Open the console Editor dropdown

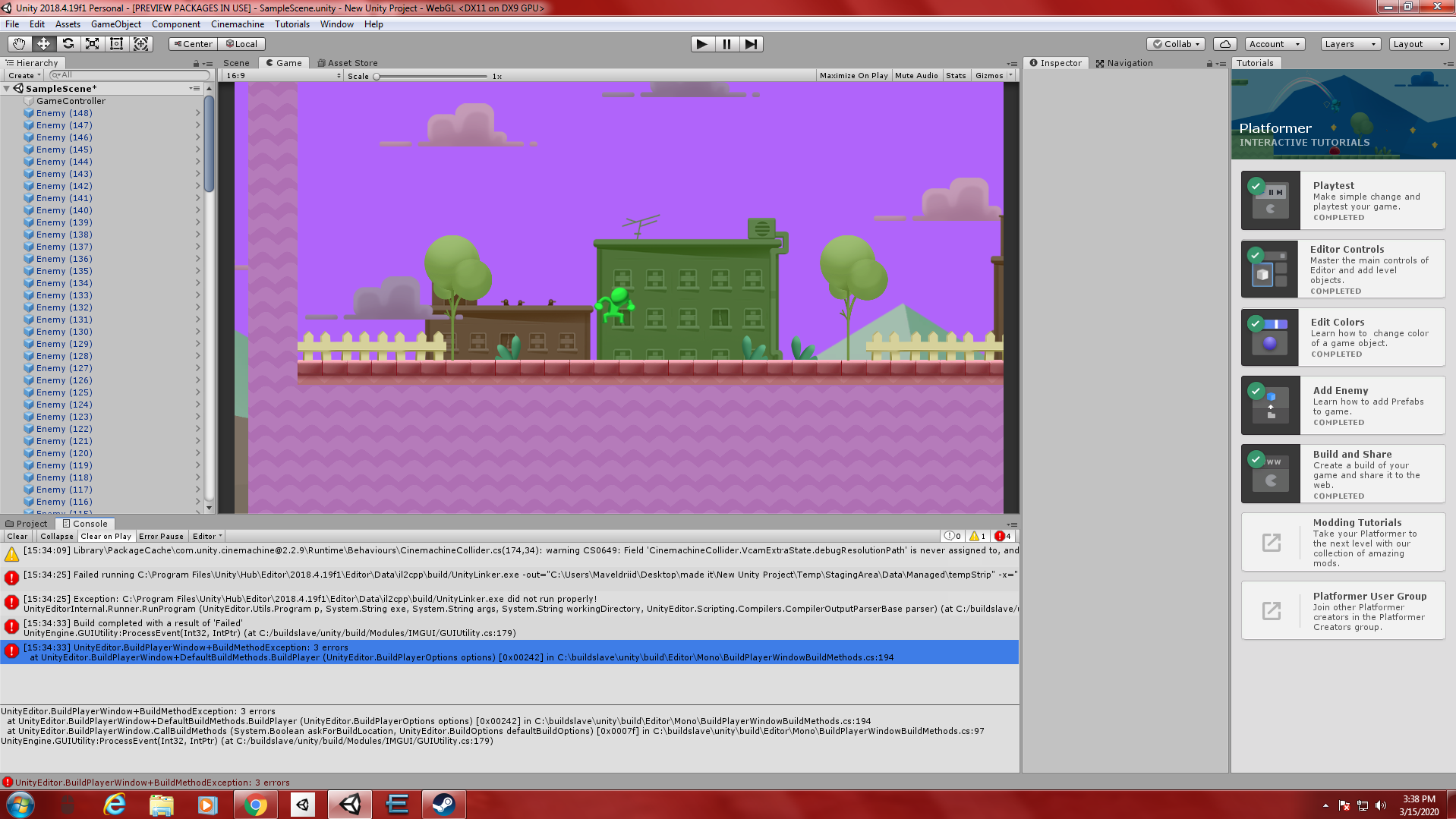[x=207, y=536]
